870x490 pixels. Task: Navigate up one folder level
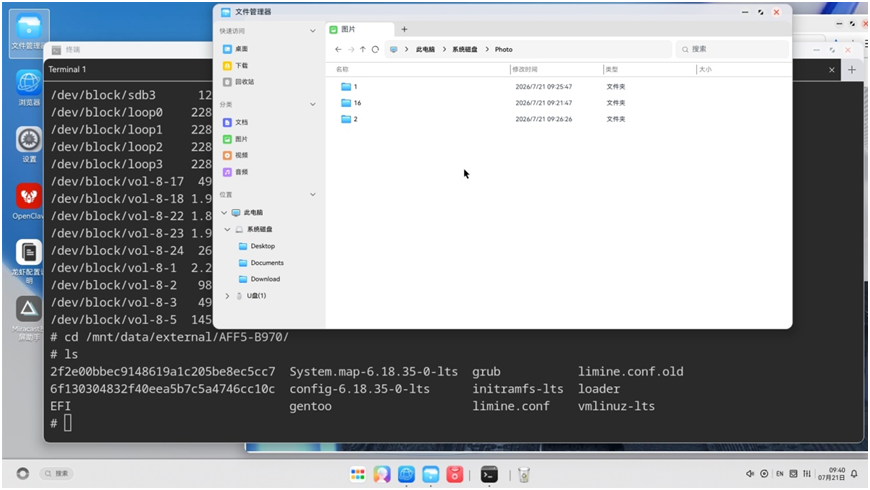point(363,49)
